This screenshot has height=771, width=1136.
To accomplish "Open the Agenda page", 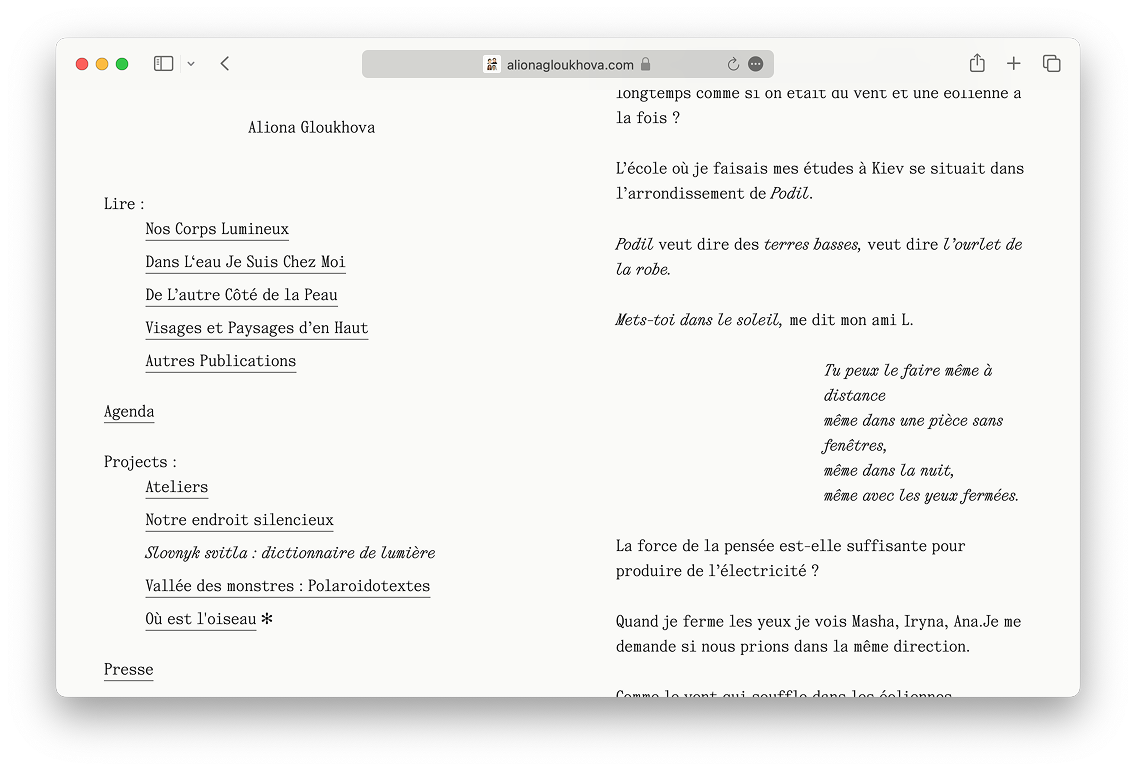I will [129, 412].
